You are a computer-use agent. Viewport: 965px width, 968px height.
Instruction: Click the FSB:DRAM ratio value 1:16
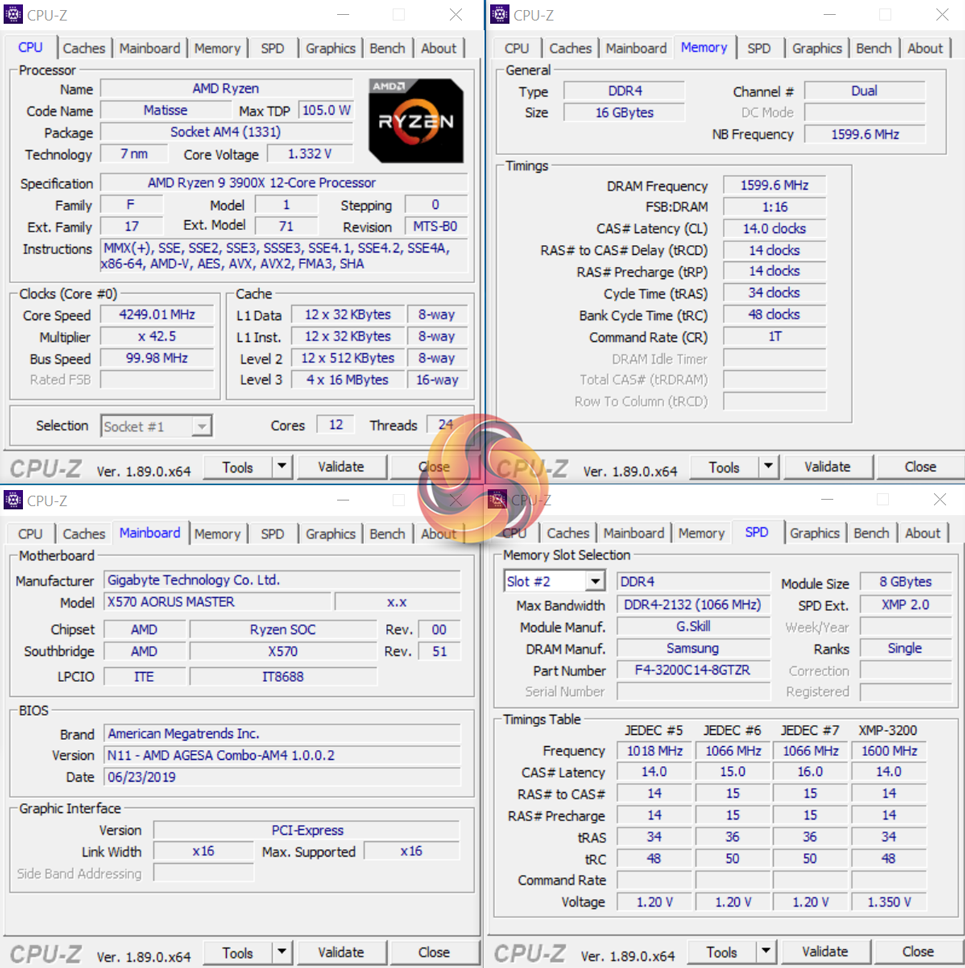[774, 207]
